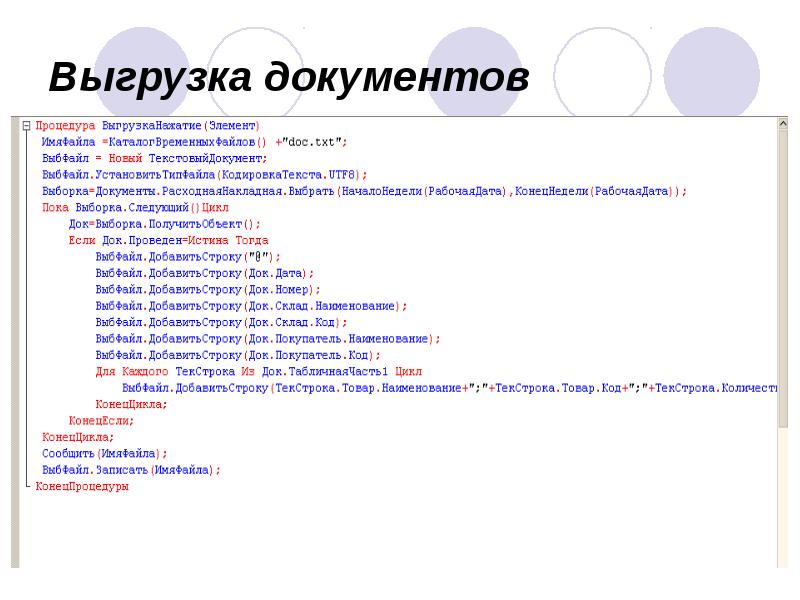Click the inner 'КонецЦикла;' below ТекСтрока line
Image resolution: width=800 pixels, height=600 pixels.
click(131, 404)
